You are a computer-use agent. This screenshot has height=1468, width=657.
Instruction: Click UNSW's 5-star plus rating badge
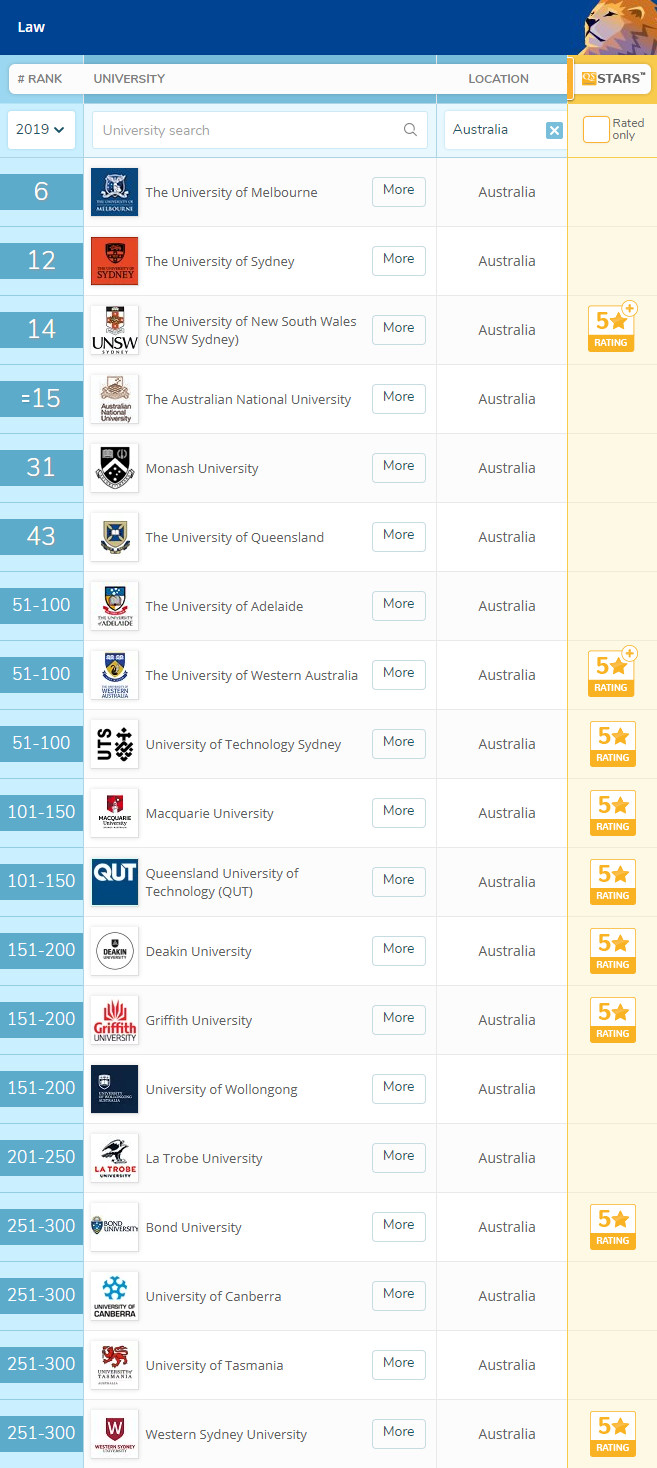pos(612,327)
